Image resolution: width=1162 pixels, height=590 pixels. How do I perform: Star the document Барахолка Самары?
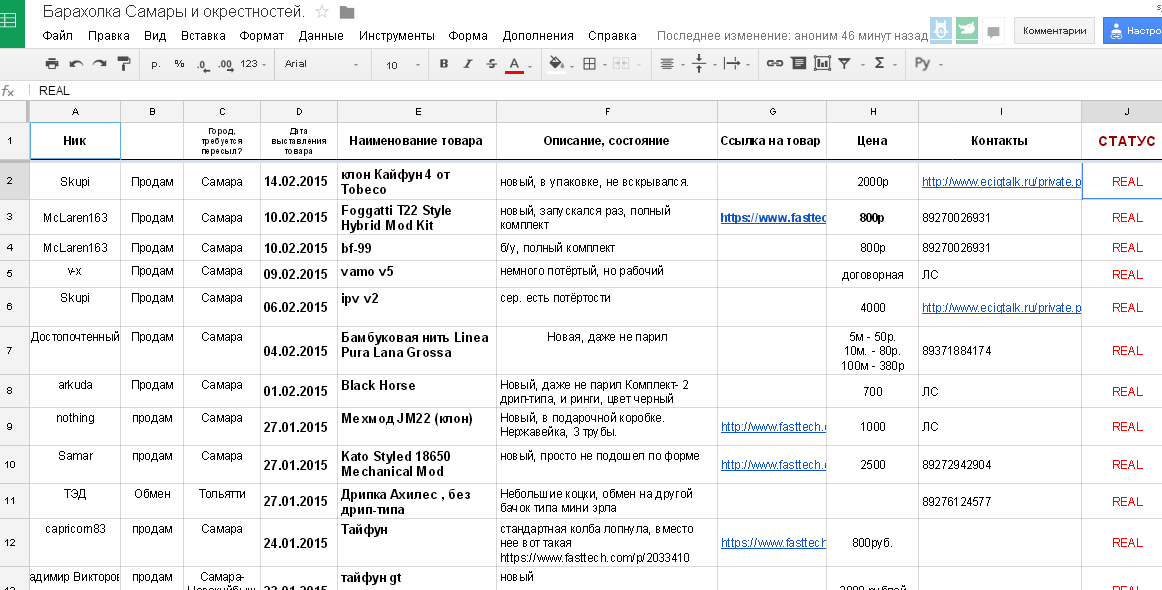(322, 12)
